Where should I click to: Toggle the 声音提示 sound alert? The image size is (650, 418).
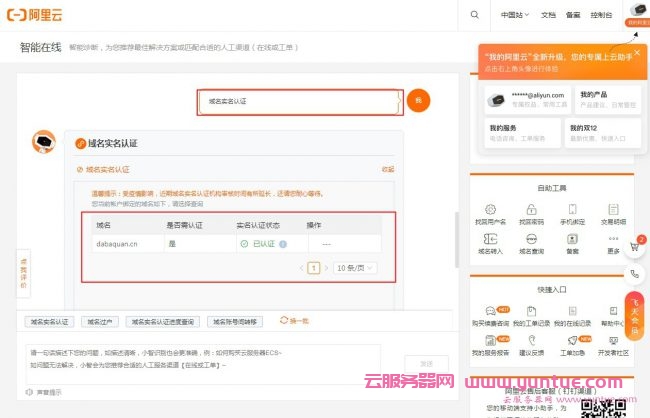[45, 392]
